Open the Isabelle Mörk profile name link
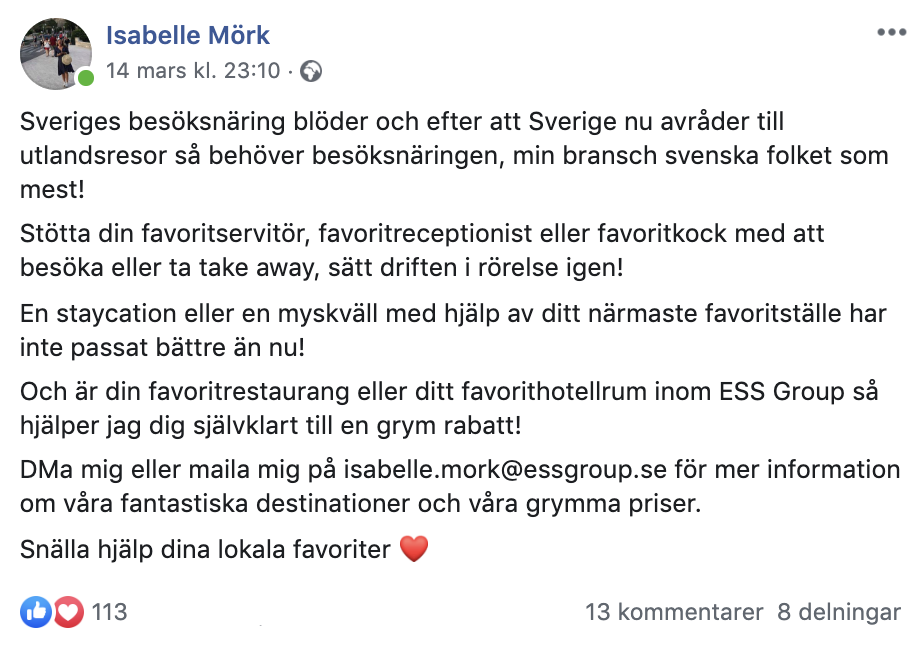This screenshot has width=914, height=646. point(188,36)
